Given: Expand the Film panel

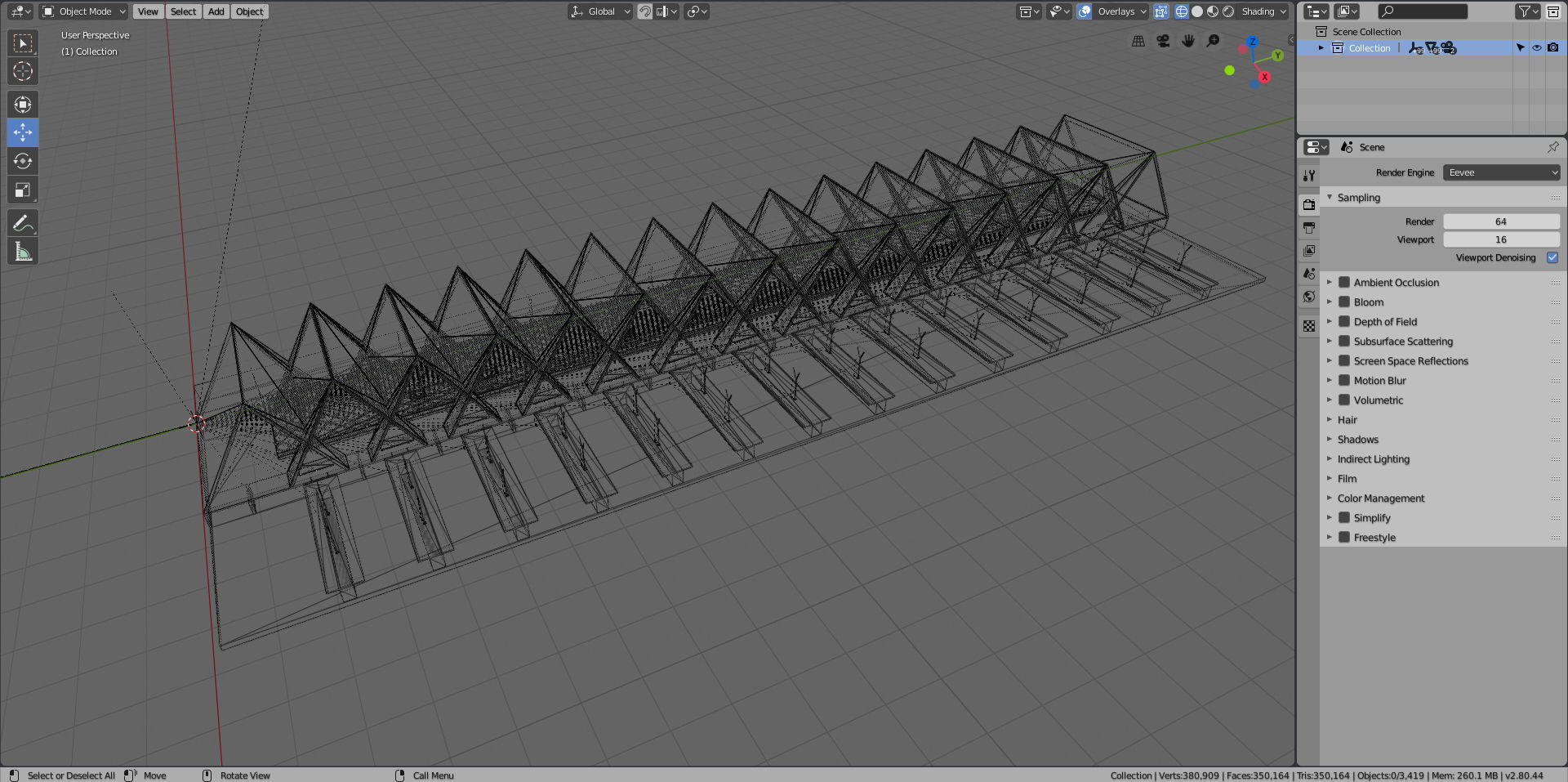Looking at the screenshot, I should click(x=1330, y=478).
